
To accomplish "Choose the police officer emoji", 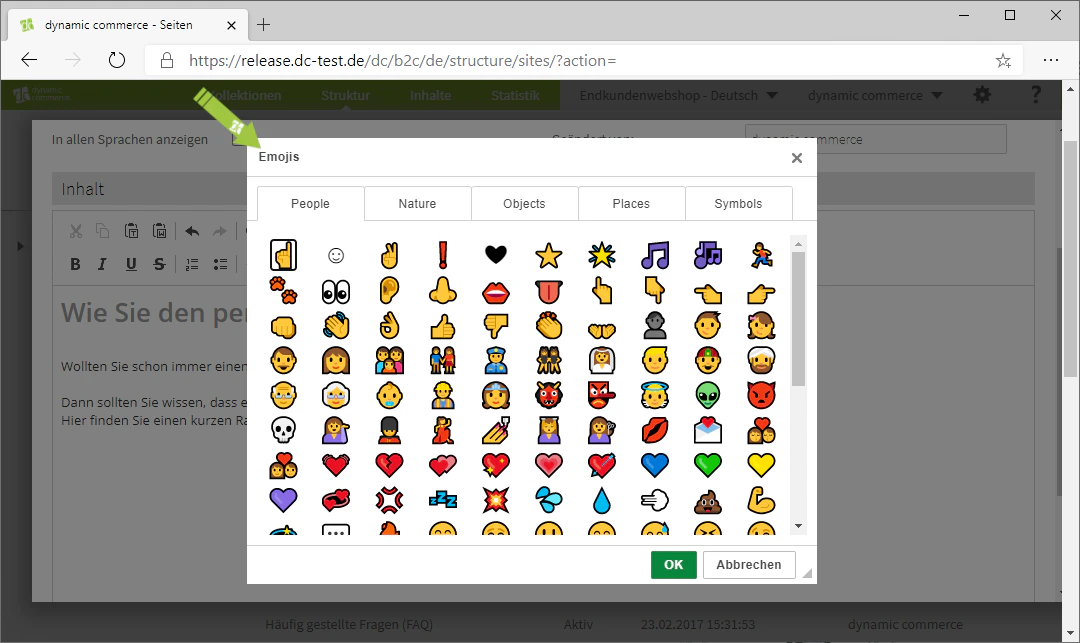I will point(495,361).
